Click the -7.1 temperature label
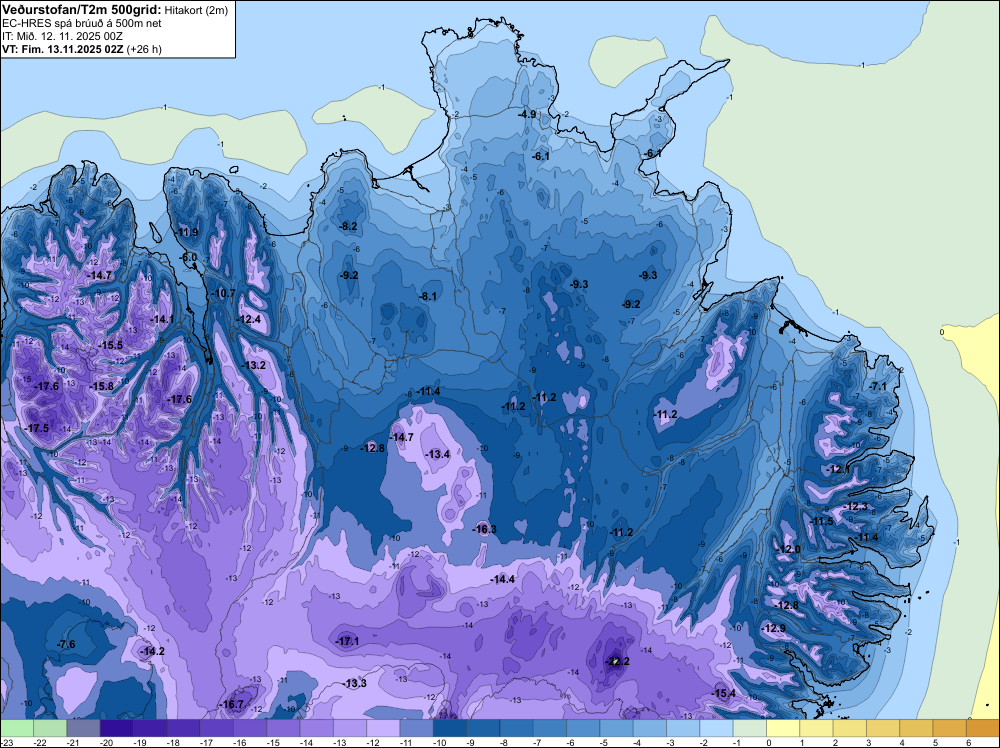This screenshot has height=748, width=1000. tap(878, 386)
